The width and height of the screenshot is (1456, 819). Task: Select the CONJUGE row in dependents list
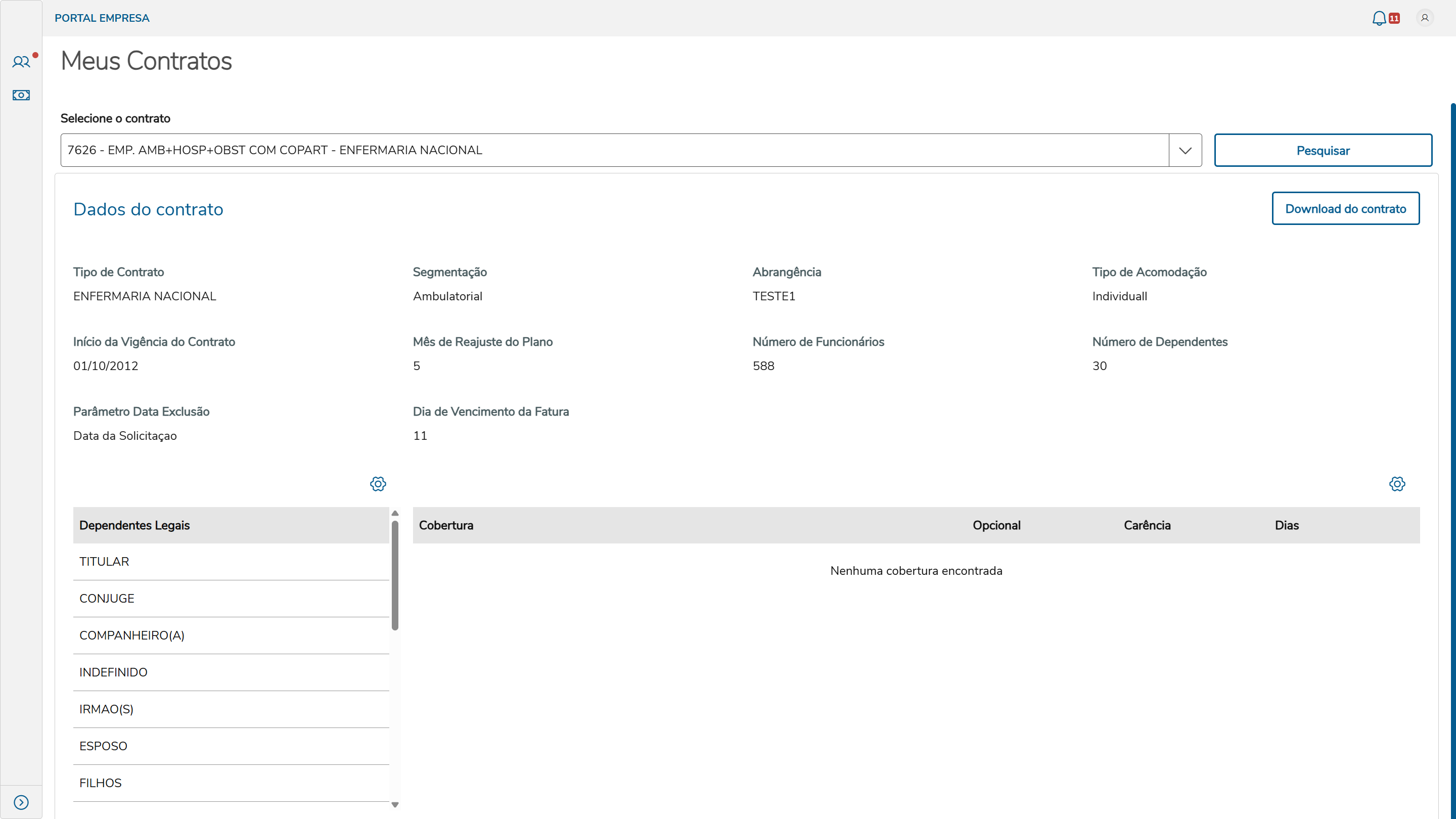point(231,598)
